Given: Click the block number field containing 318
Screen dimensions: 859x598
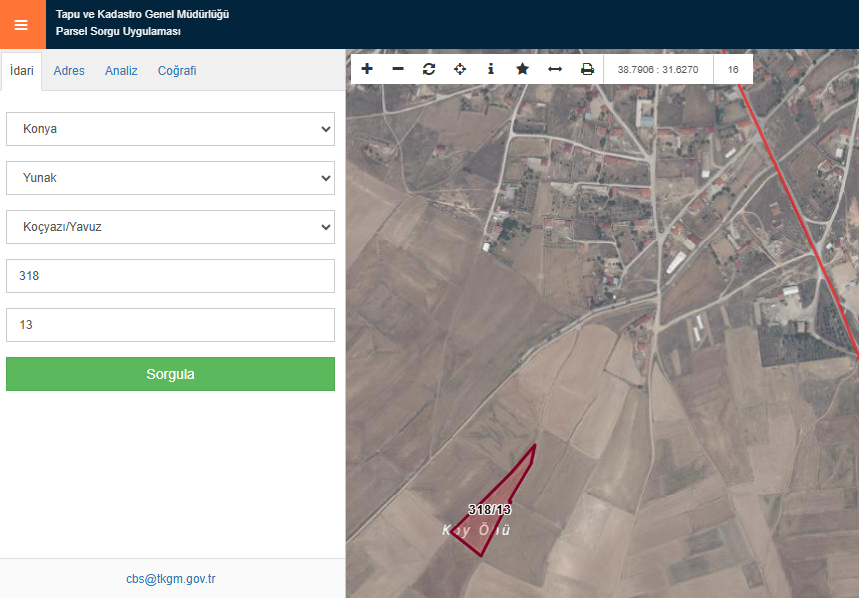Looking at the screenshot, I should coord(170,276).
